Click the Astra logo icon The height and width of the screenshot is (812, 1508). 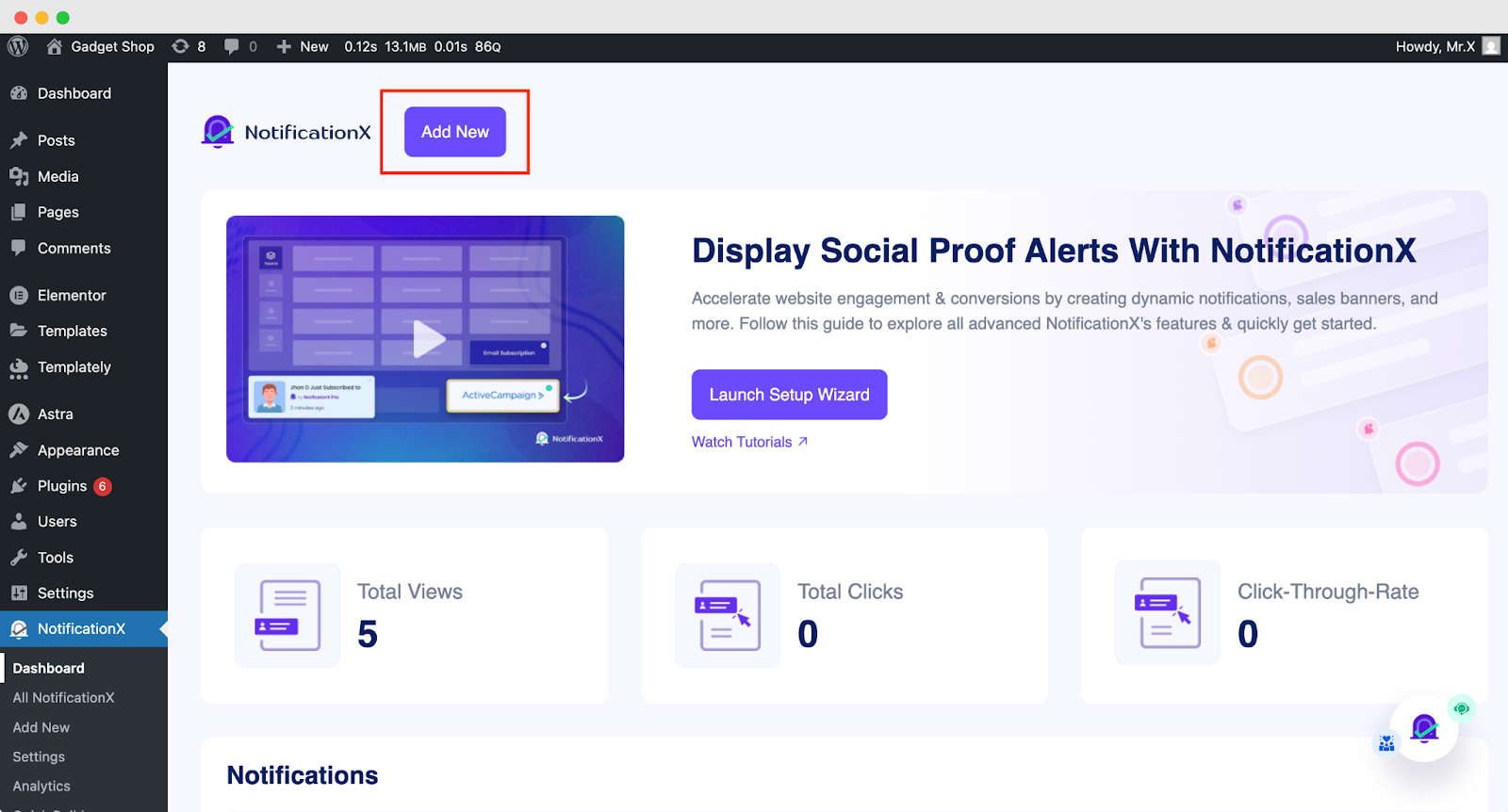19,414
